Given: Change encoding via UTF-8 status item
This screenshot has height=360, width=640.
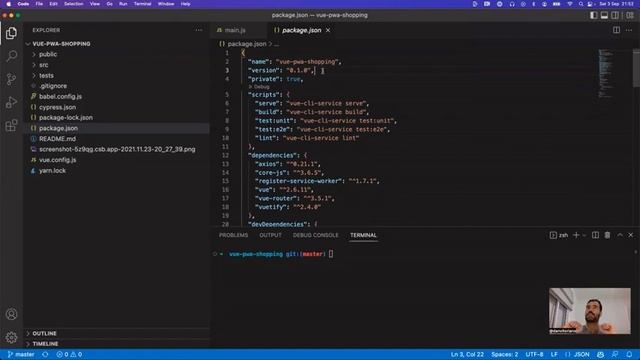Looking at the screenshot, I should coord(534,354).
